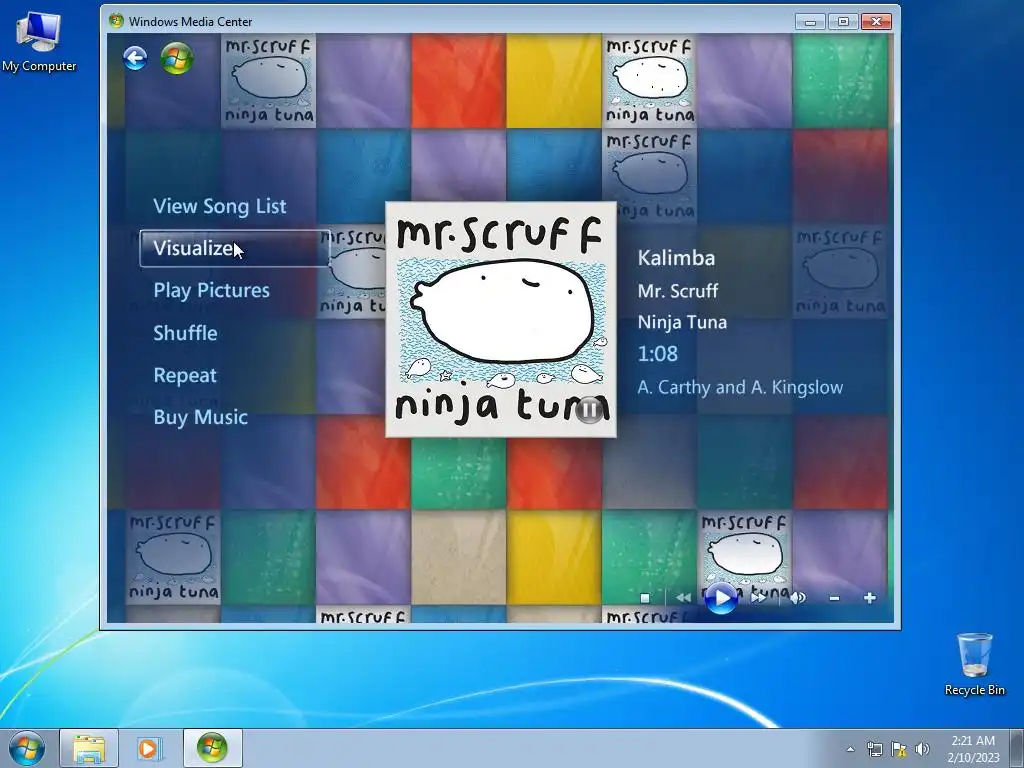This screenshot has height=768, width=1024.
Task: Click the Show Desktop strip
Action: [1017, 748]
